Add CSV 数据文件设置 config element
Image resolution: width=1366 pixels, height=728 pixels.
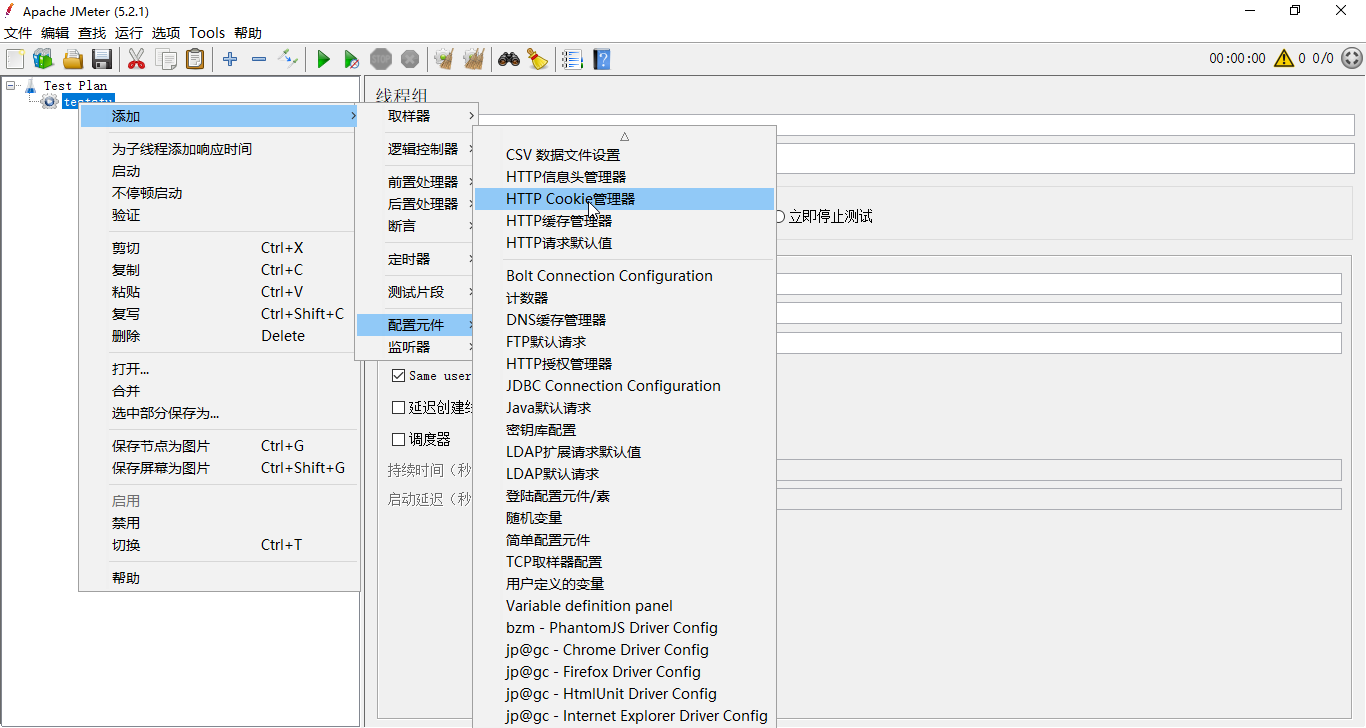[624, 155]
